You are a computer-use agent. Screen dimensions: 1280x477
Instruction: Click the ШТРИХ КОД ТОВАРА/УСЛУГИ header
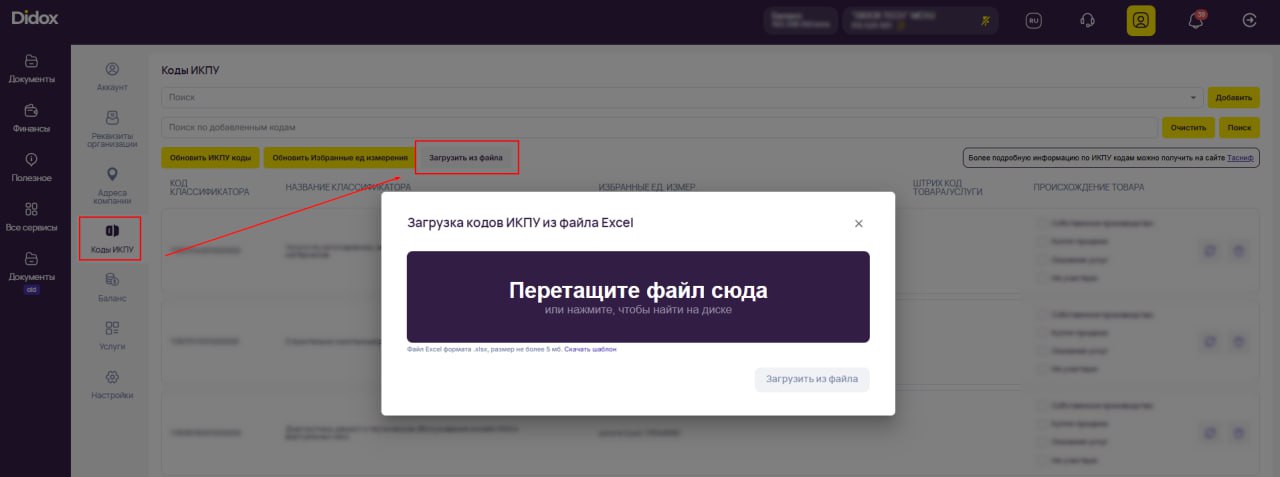point(950,187)
